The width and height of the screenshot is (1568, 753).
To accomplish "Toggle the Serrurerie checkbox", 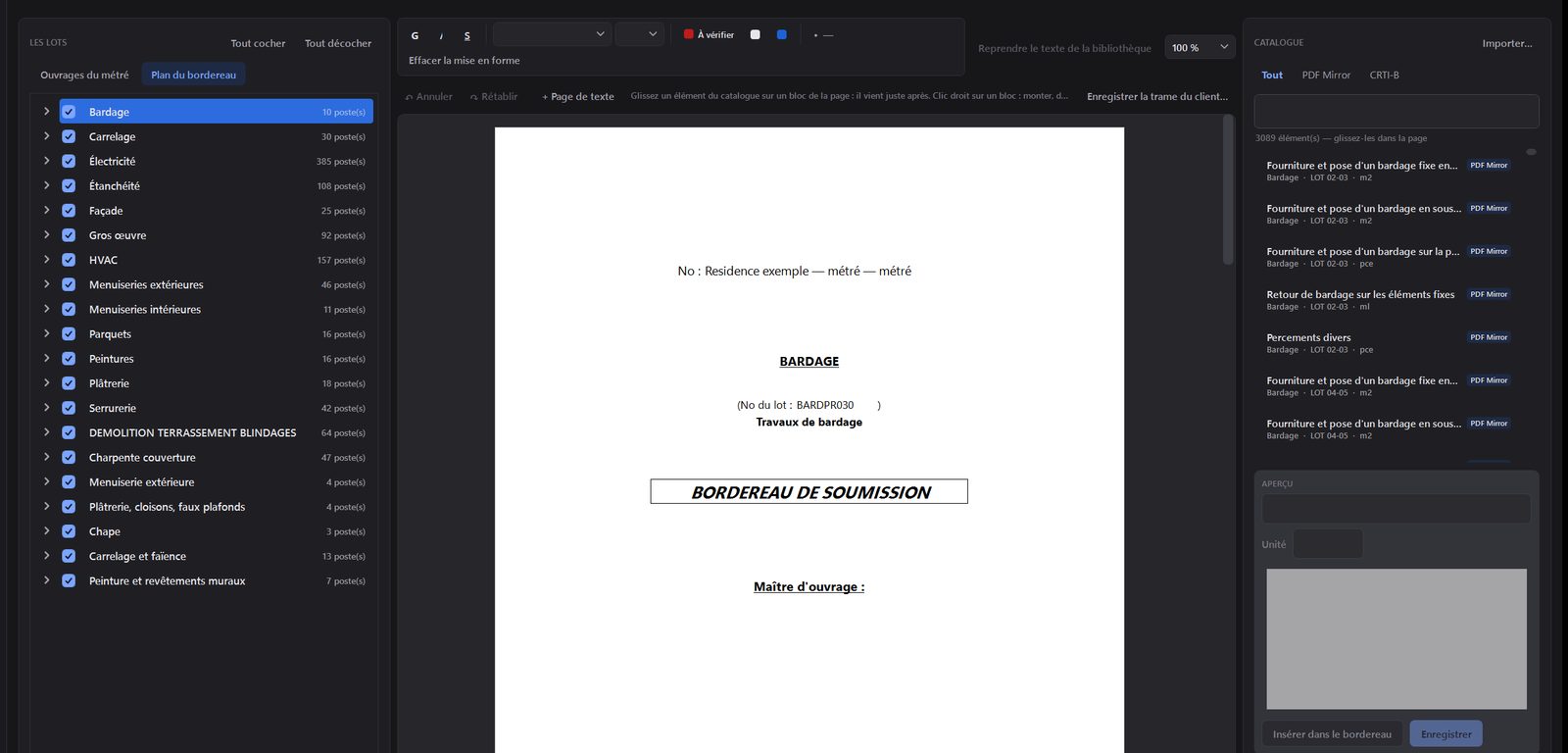I will (69, 408).
